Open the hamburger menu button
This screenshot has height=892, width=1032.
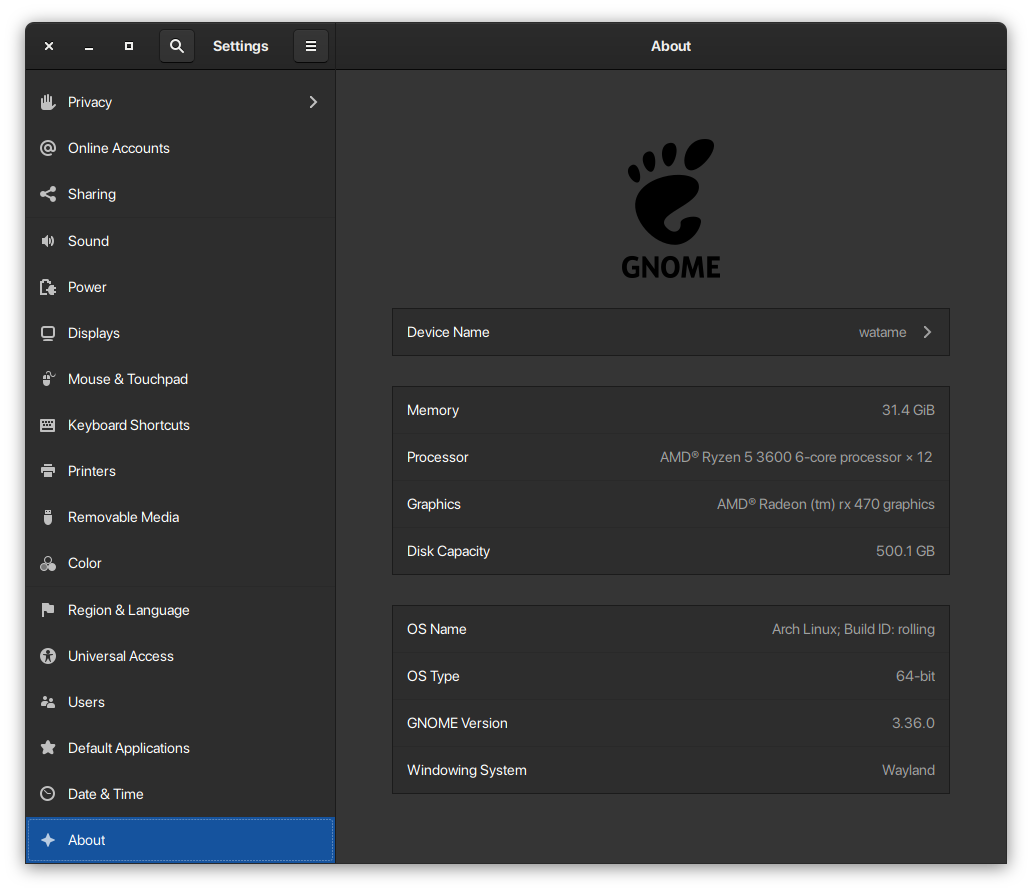click(311, 46)
